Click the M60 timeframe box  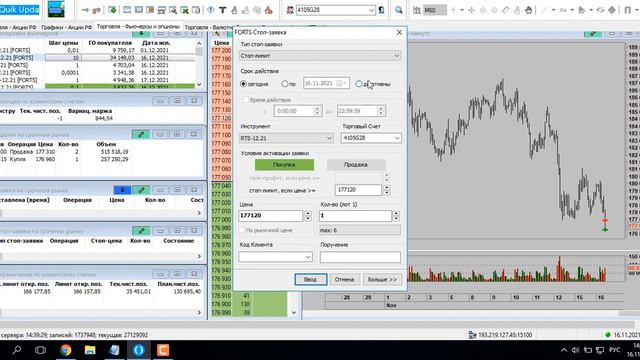click(x=434, y=10)
